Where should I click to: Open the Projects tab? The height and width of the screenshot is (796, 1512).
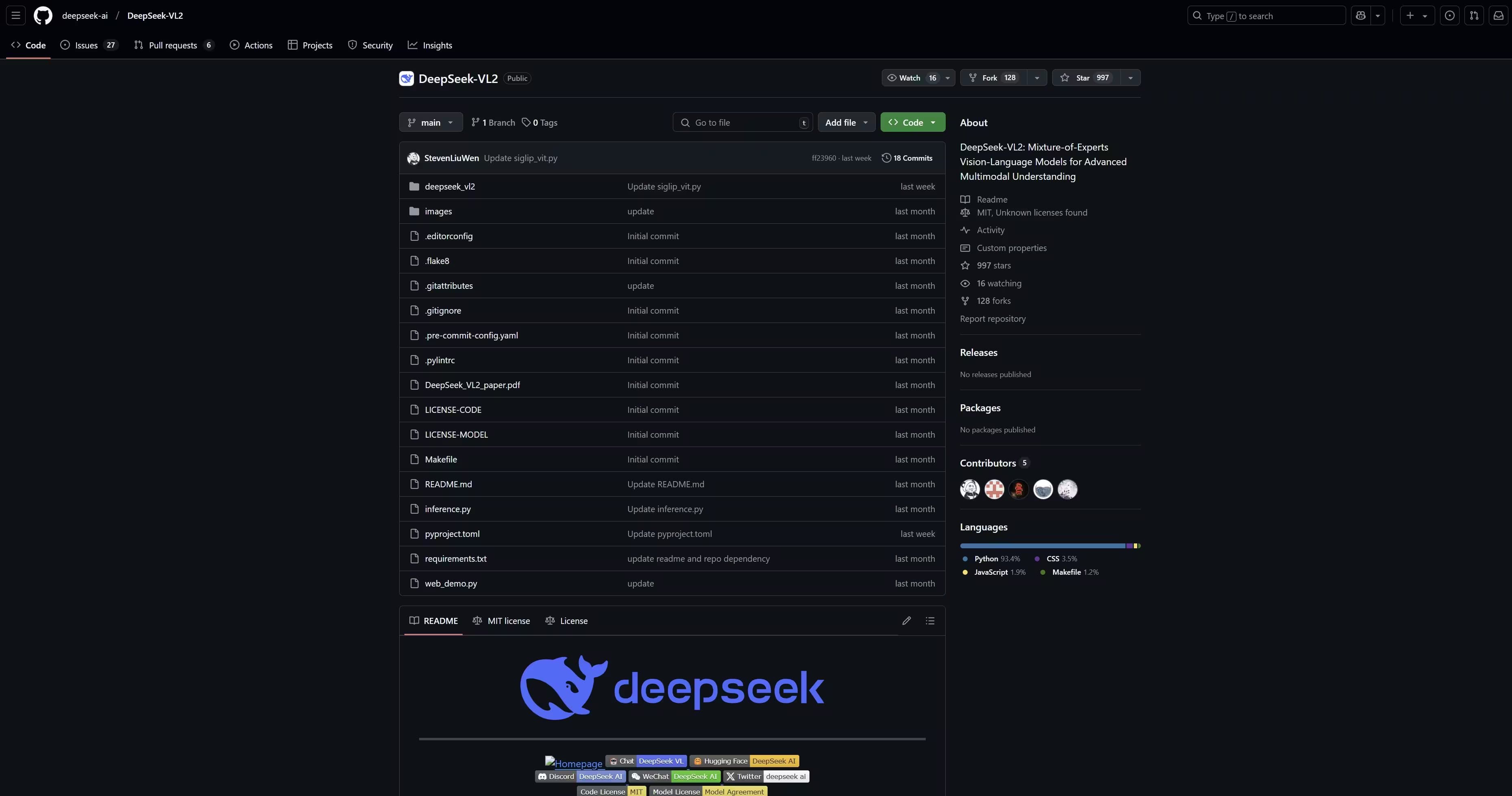coord(310,45)
